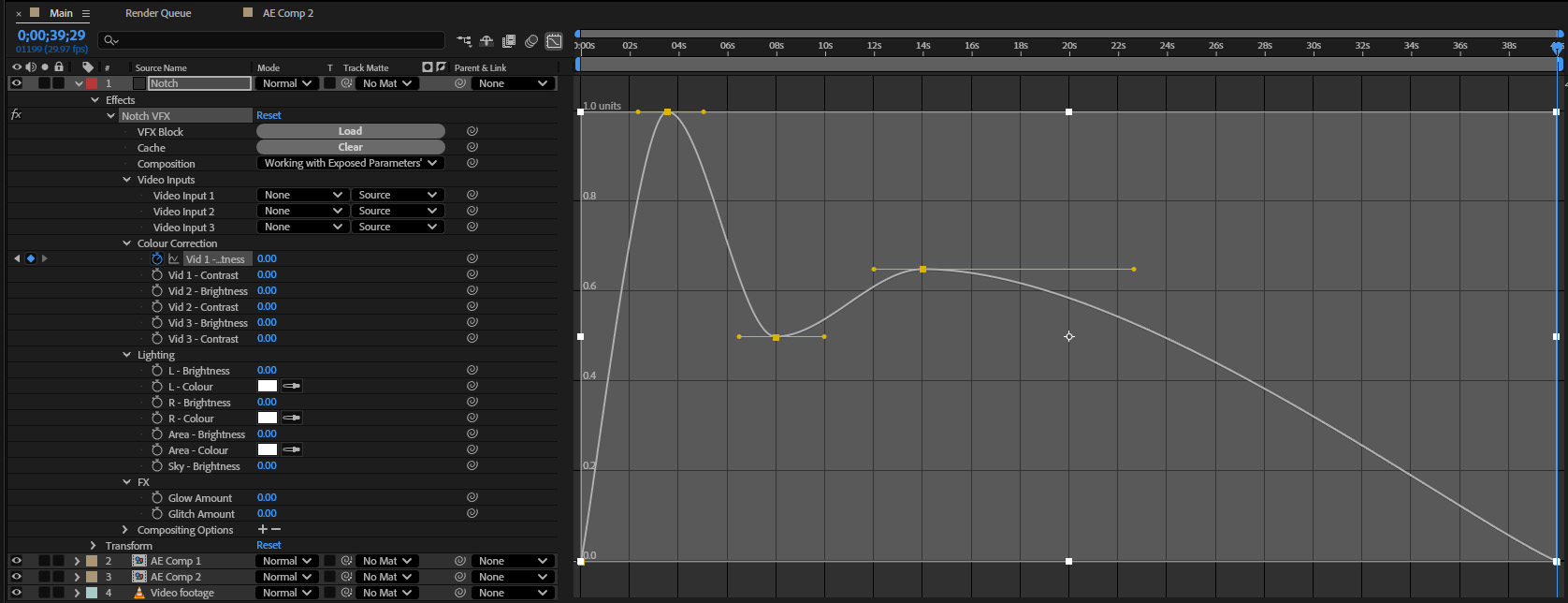
Task: Enable Motion Blur switch in timeline toolbar
Action: 531,41
